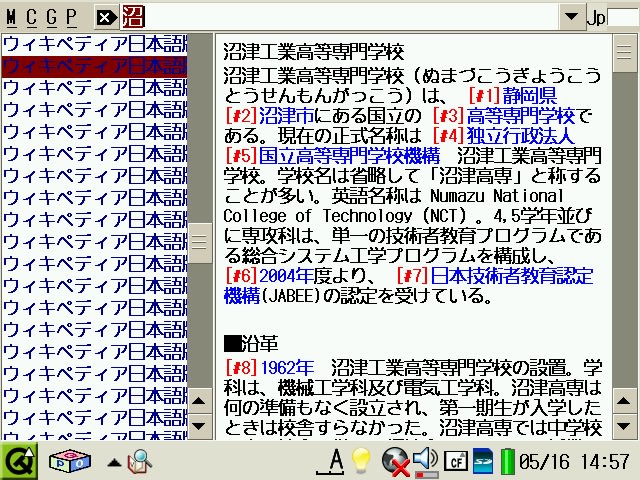Viewport: 640px width, 480px height.
Task: Follow the 静岡県 link
Action: coord(529,96)
